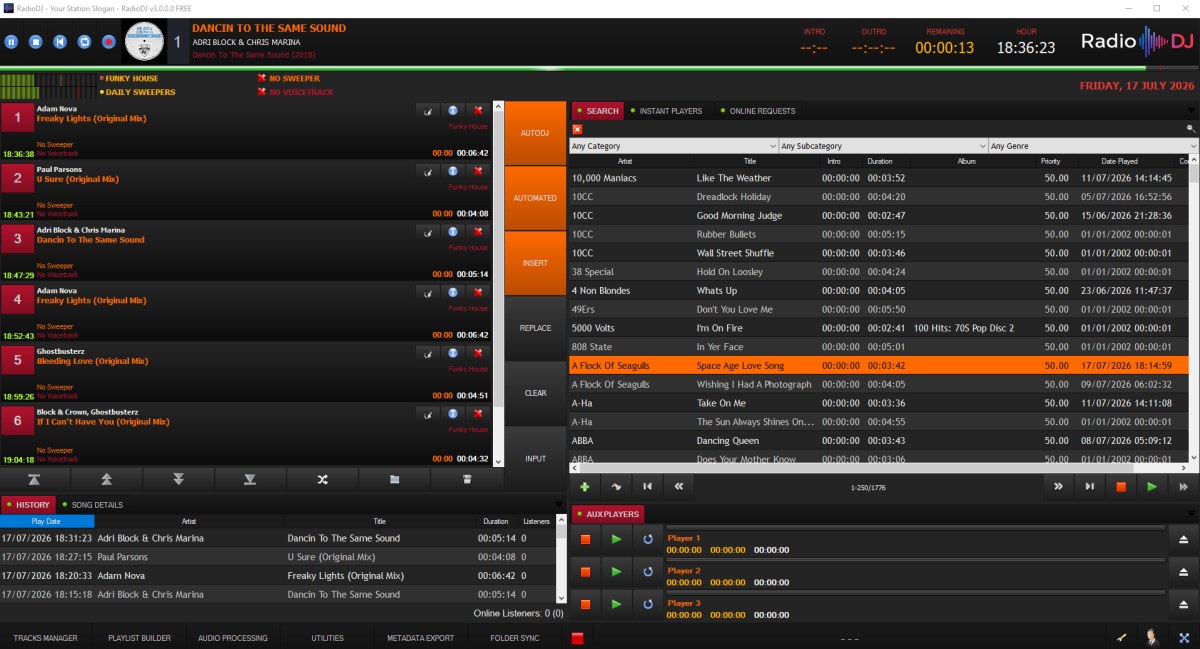Toggle the AUTODJ mode button
Viewport: 1200px width, 649px height.
[x=535, y=133]
